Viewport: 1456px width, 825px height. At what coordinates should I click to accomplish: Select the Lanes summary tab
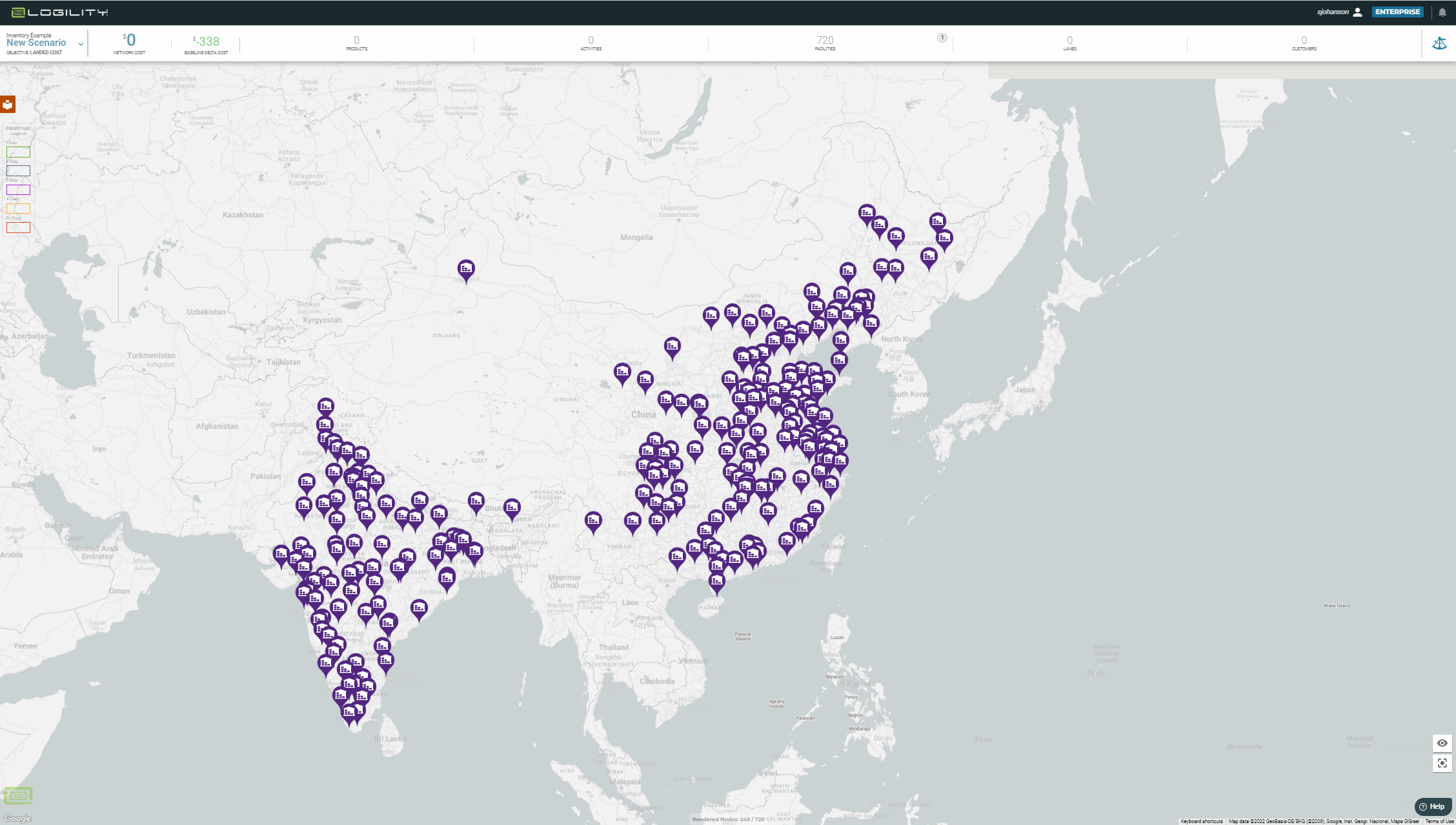click(1069, 43)
